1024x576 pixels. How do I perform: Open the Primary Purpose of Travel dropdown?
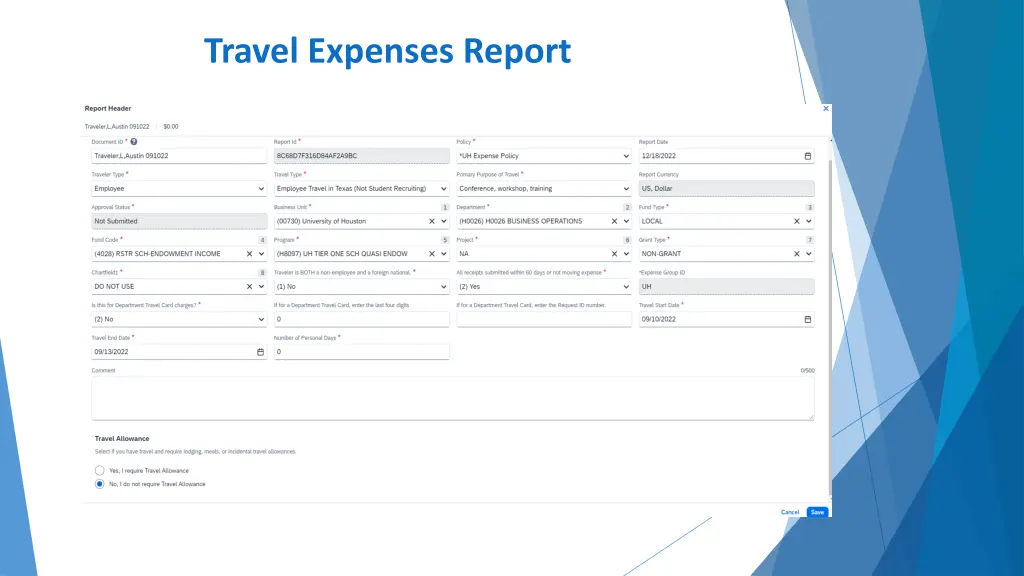click(543, 189)
